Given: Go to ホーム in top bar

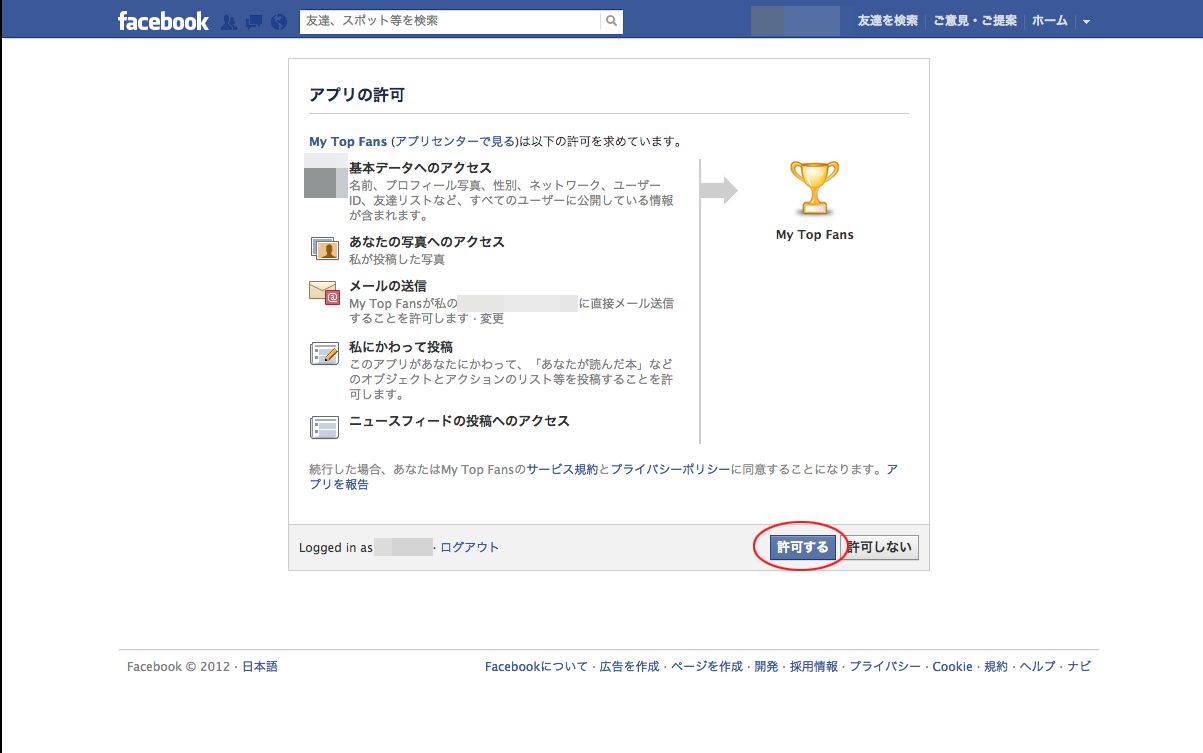Looking at the screenshot, I should (1049, 21).
